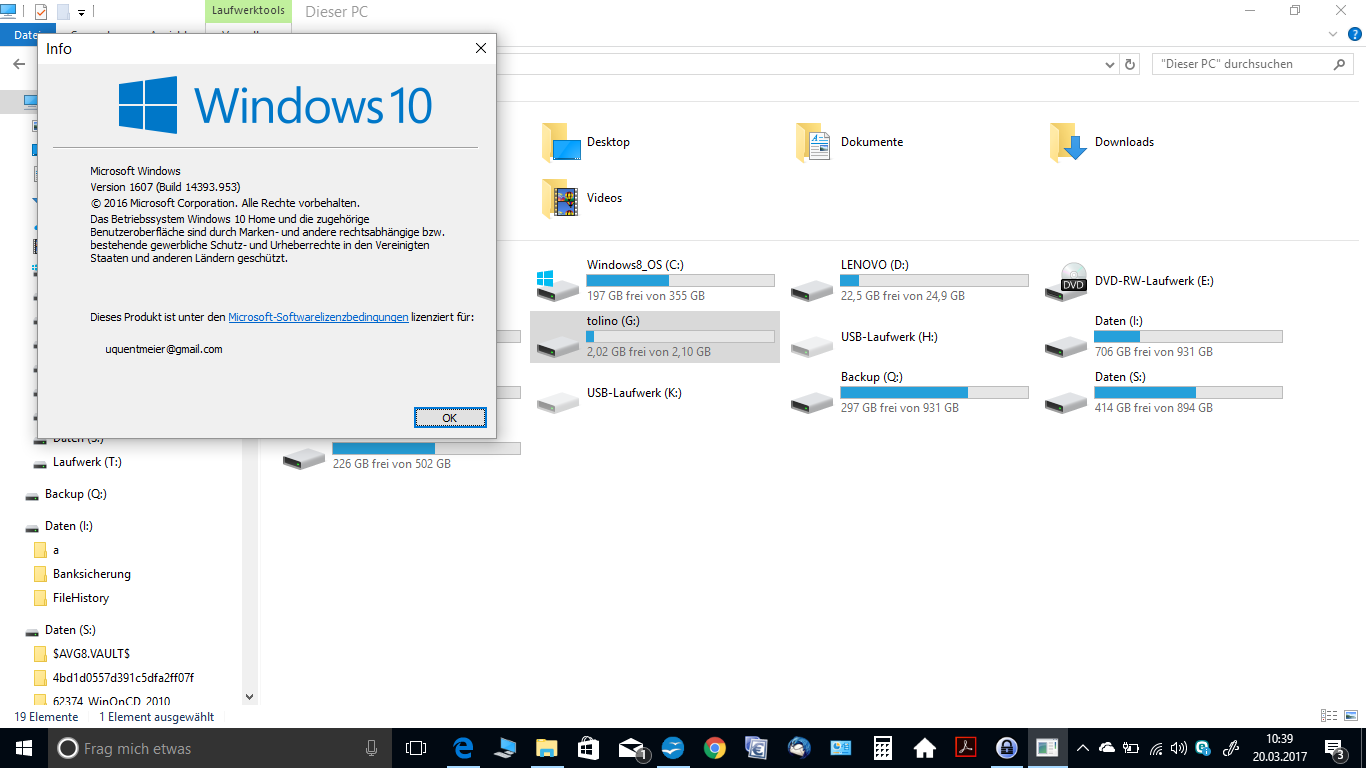Viewport: 1366px width, 768px height.
Task: Open Thunderbird from the taskbar
Action: coord(798,748)
